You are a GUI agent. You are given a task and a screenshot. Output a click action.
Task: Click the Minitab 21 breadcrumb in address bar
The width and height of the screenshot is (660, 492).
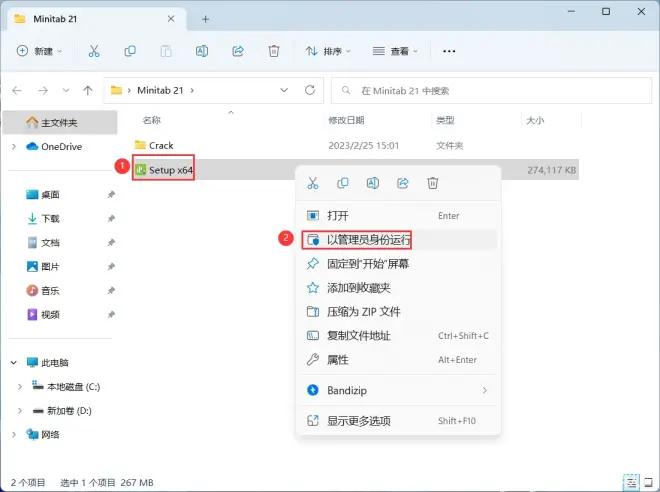160,90
